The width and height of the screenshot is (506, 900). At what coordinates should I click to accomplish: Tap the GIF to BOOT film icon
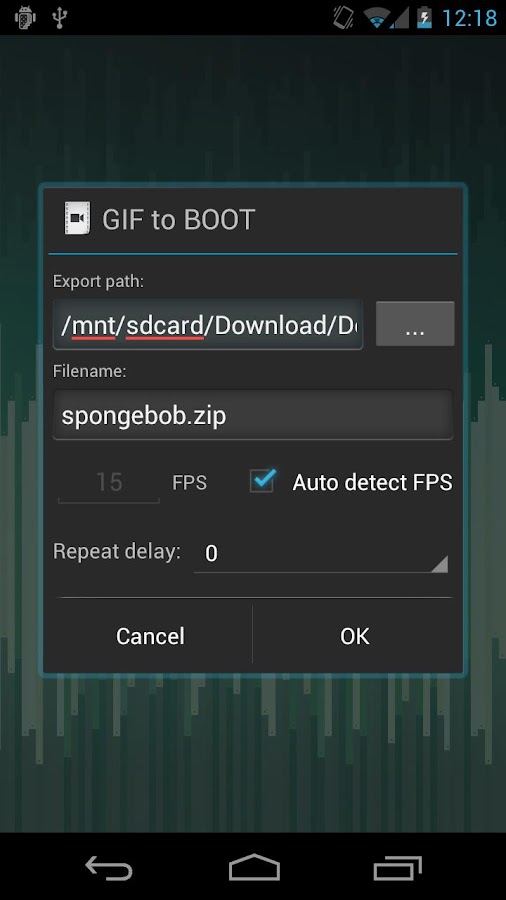(x=77, y=218)
